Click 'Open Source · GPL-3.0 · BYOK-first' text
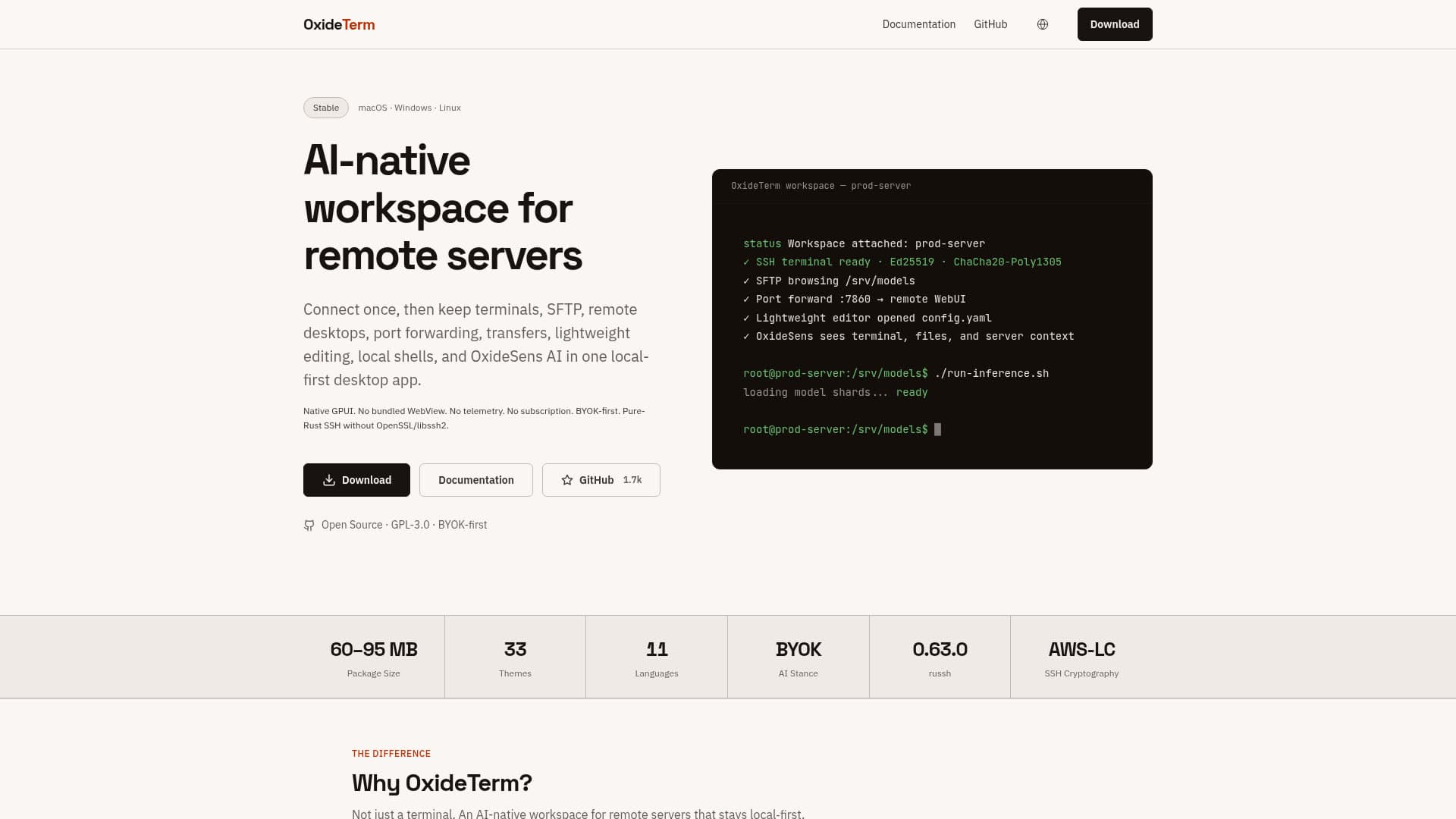The height and width of the screenshot is (819, 1456). (404, 525)
